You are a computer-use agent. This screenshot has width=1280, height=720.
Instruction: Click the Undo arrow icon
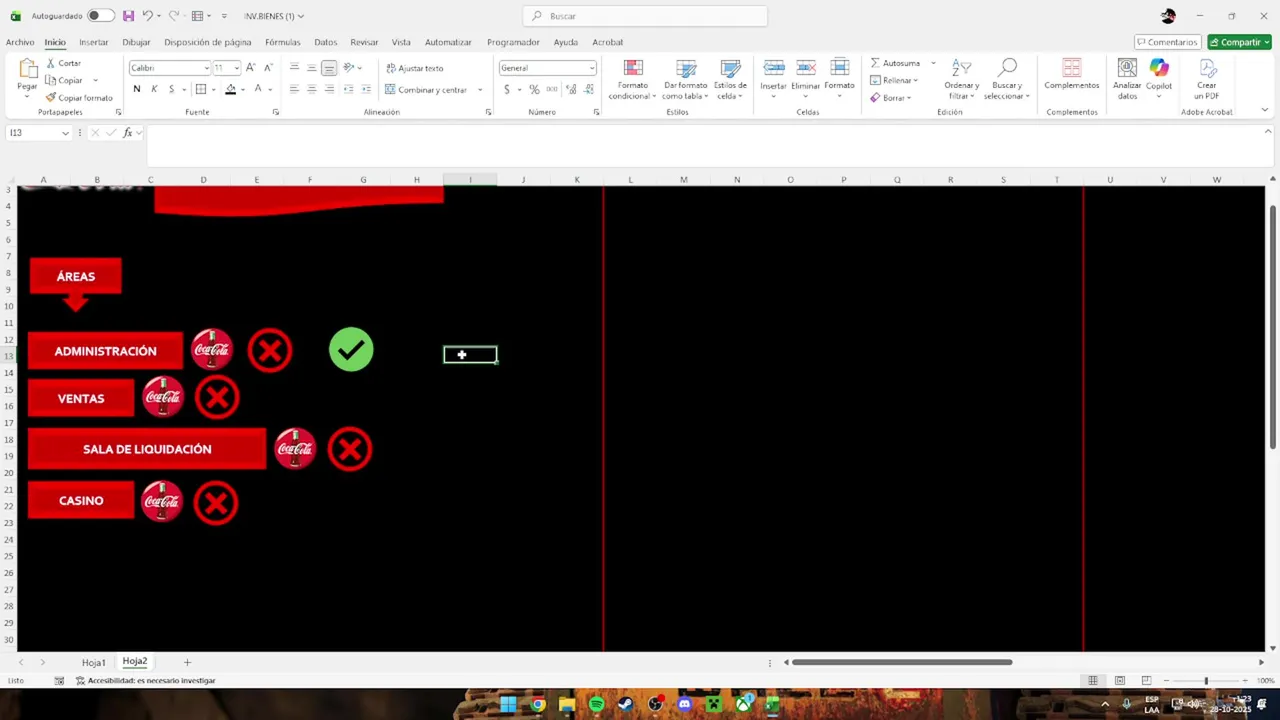(147, 16)
